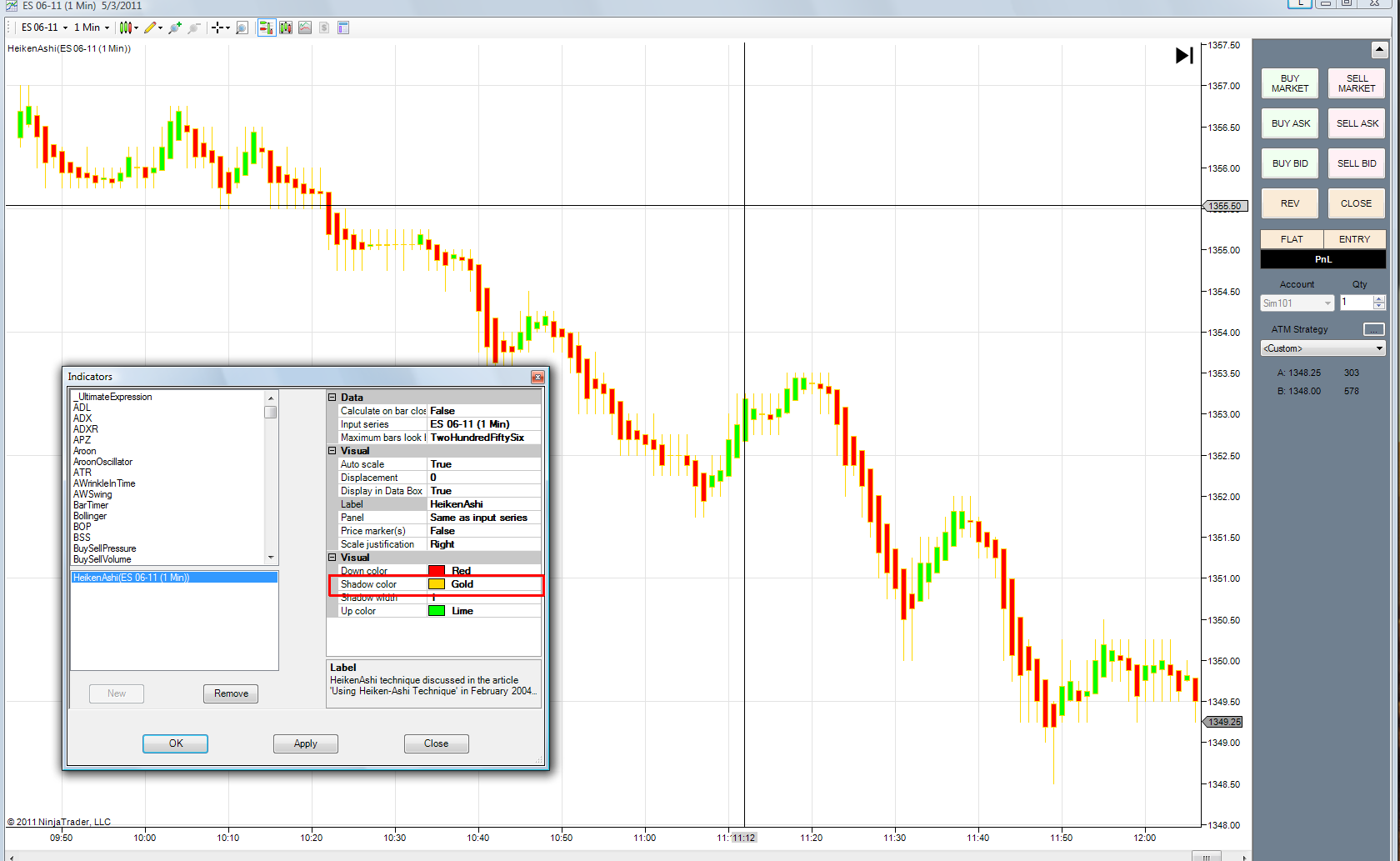Screen dimensions: 1400x861
Task: Collapse the Data section in property grid
Action: 332,398
